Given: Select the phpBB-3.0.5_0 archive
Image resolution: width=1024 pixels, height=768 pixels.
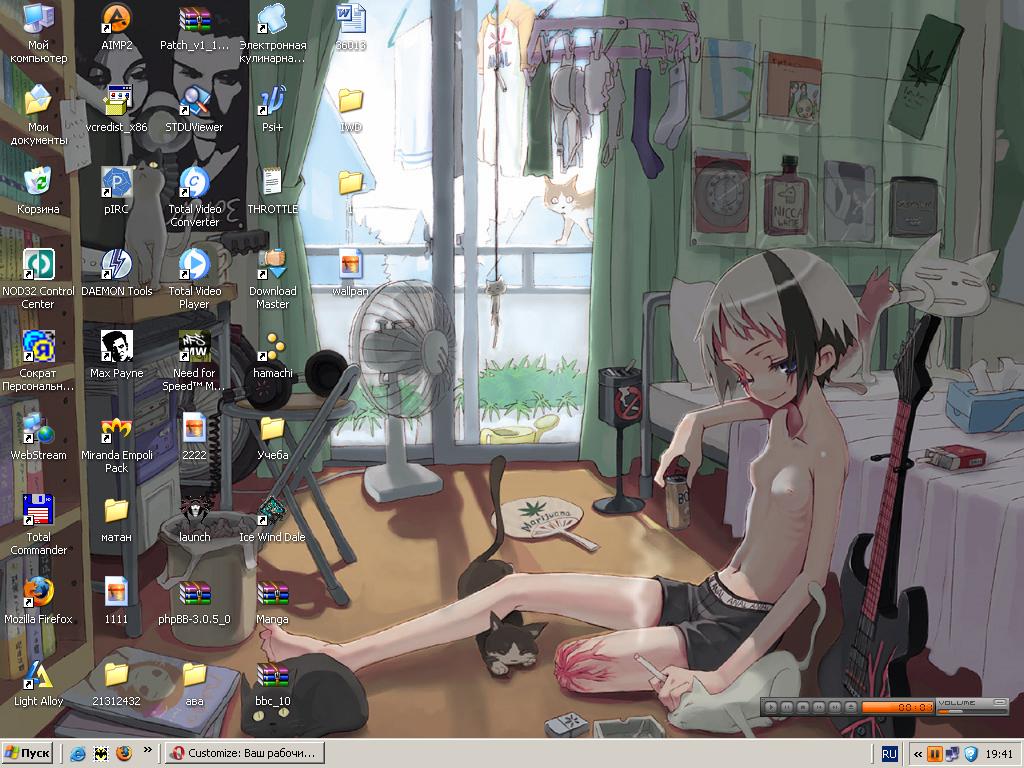Looking at the screenshot, I should 194,603.
